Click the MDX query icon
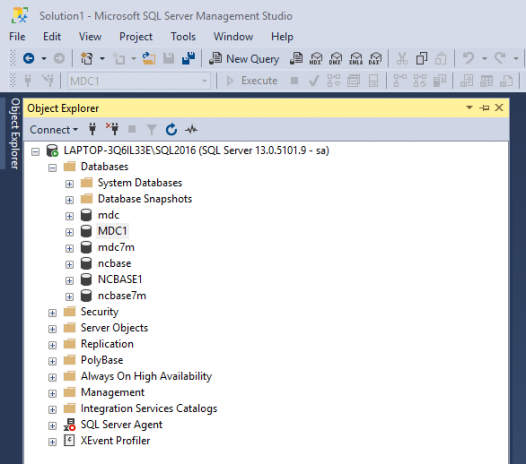 [316, 59]
